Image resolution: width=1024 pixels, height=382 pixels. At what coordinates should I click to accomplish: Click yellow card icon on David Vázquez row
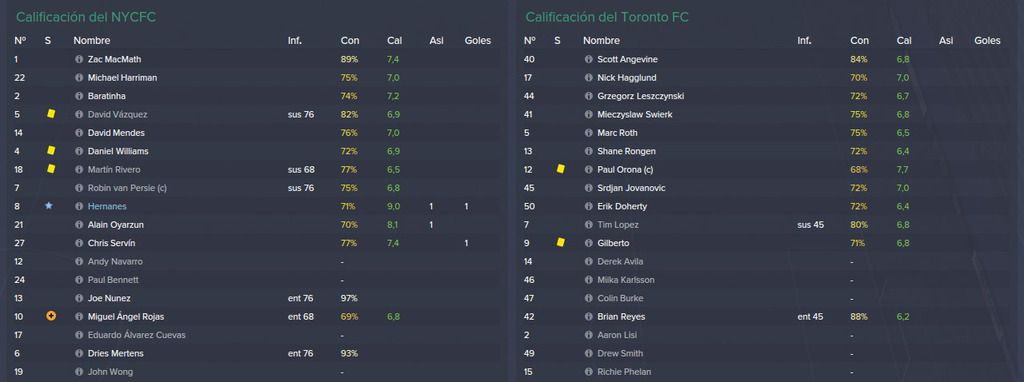coord(51,114)
